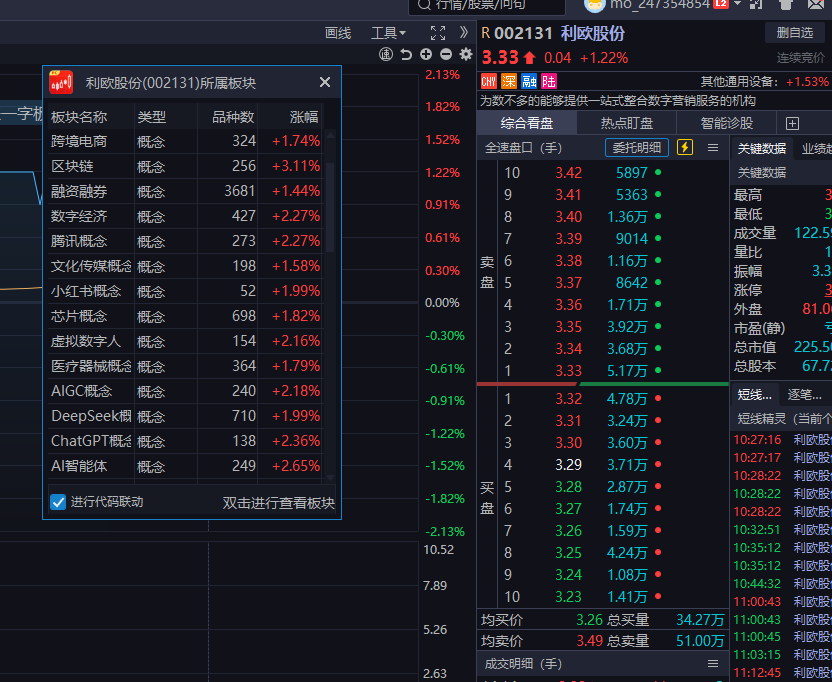Image resolution: width=832 pixels, height=682 pixels.
Task: Click buy level 10 price 3.23
Action: click(568, 597)
